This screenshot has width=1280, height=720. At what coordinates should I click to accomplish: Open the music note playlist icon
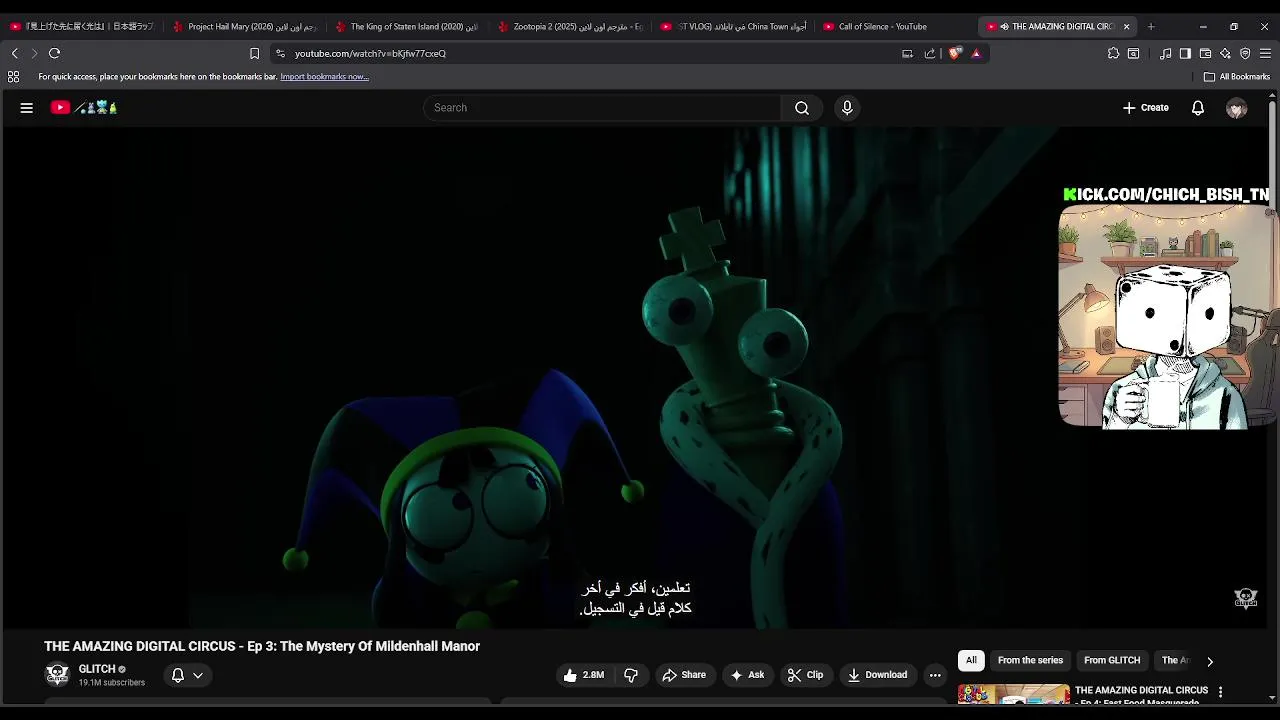[1165, 54]
